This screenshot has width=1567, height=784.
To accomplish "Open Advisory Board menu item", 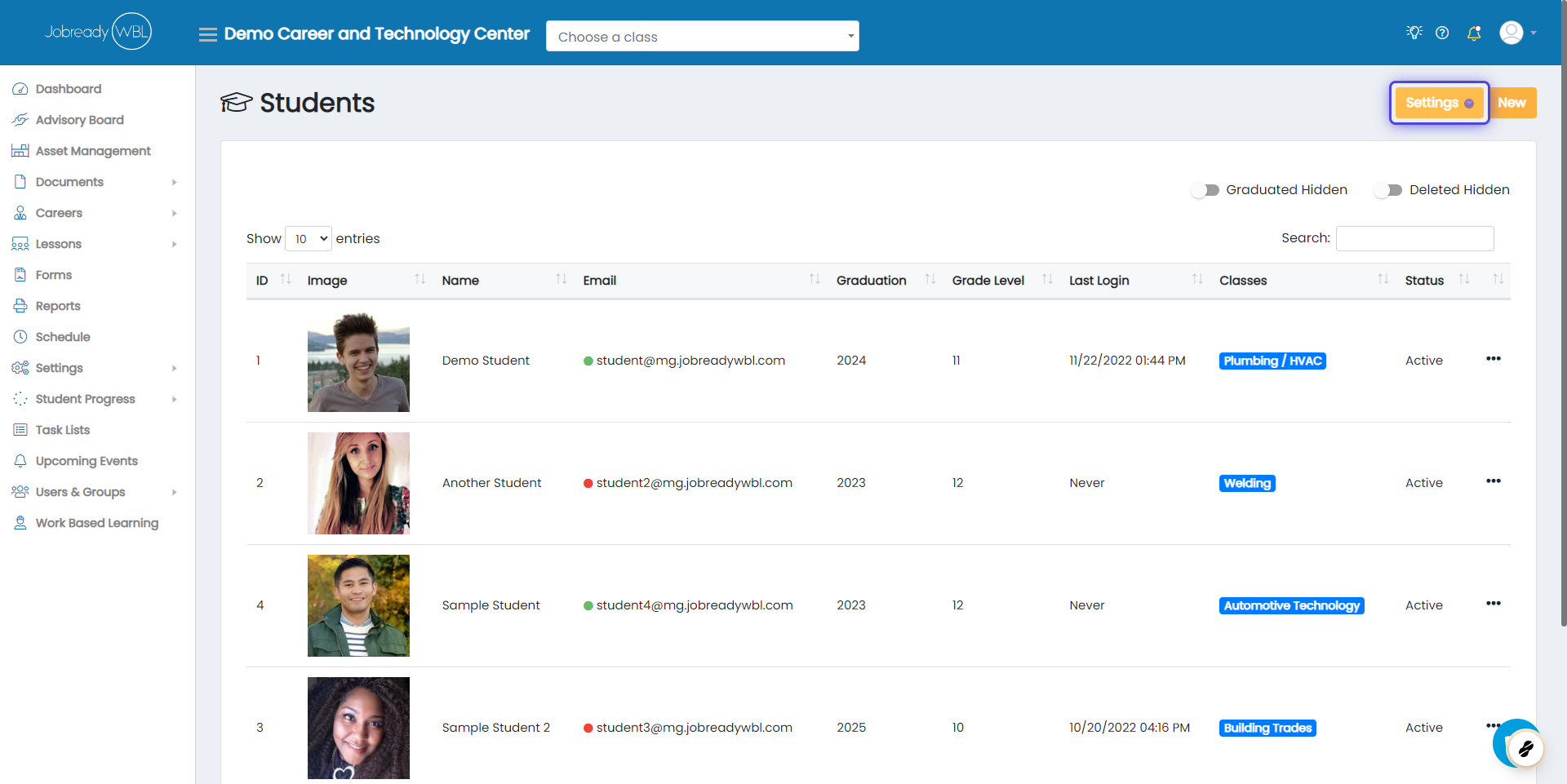I will click(x=80, y=120).
